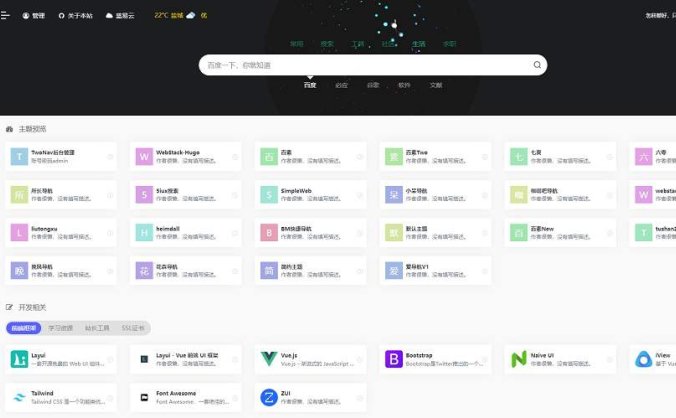Click the 管理 user icon link
Image resolution: width=676 pixels, height=418 pixels.
(x=33, y=16)
